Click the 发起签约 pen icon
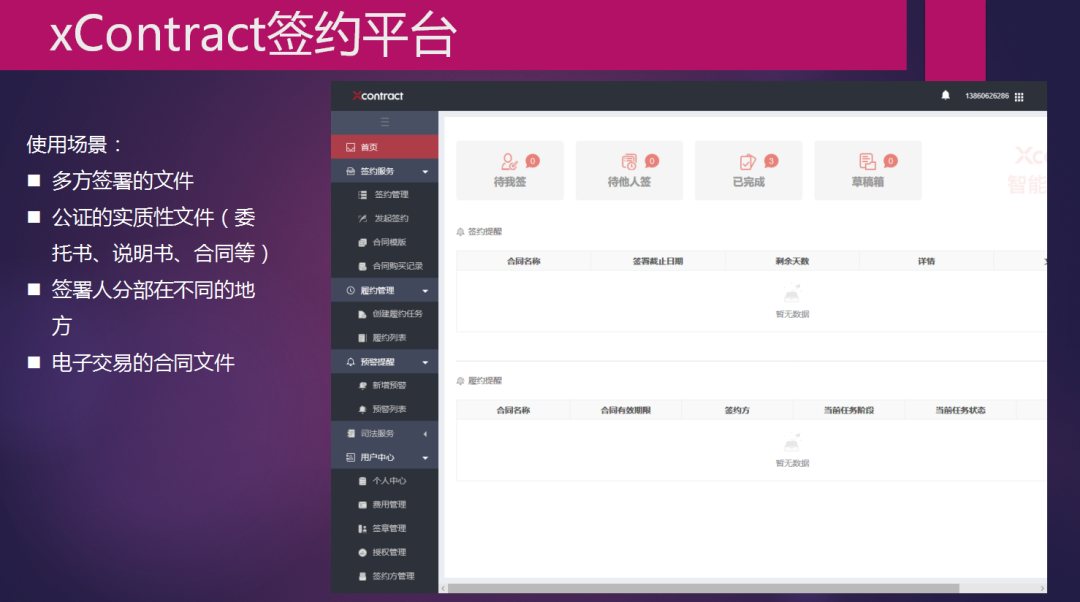This screenshot has height=602, width=1080. pyautogui.click(x=362, y=218)
